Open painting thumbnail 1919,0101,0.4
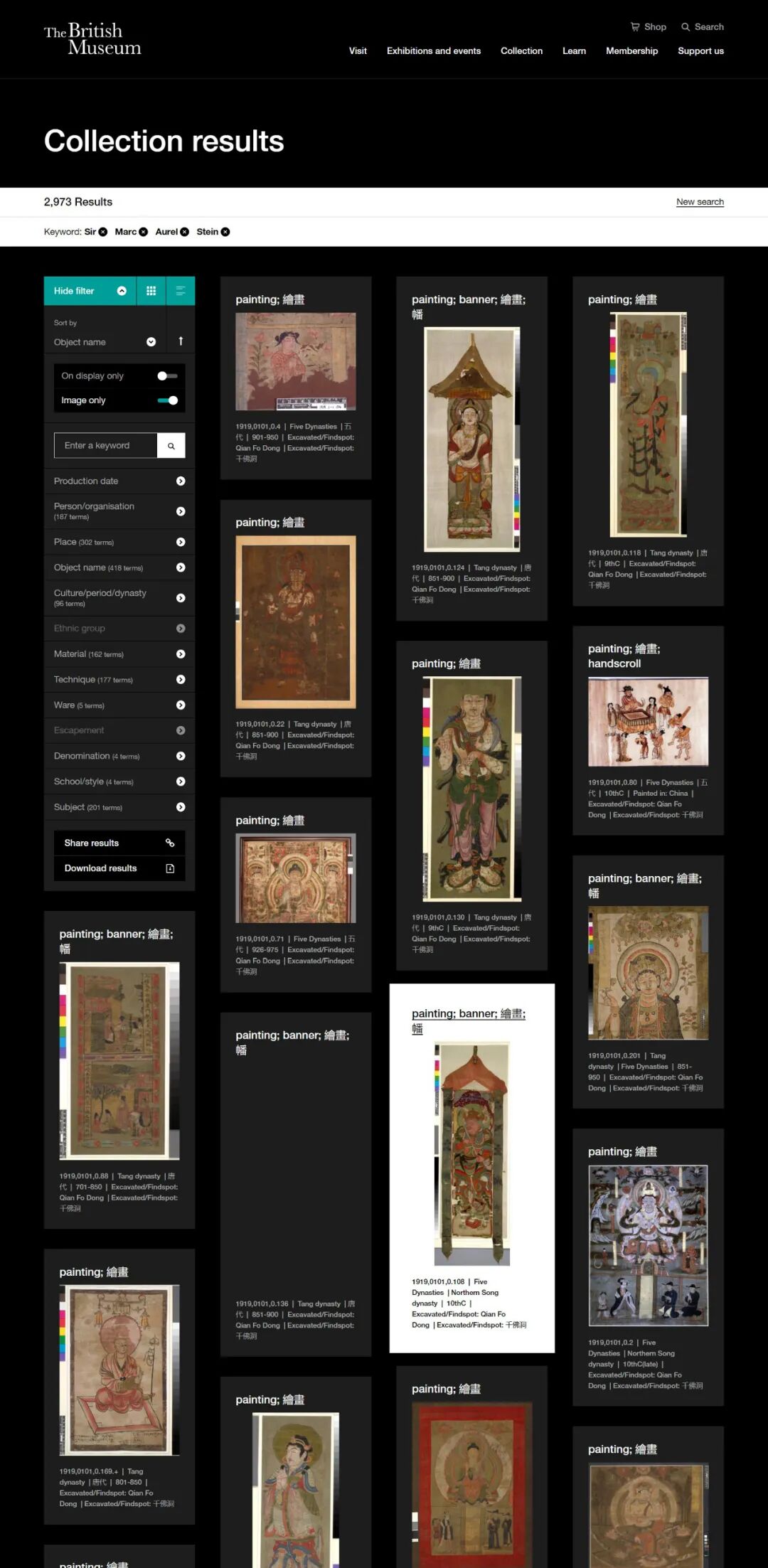Screen dimensions: 768x1568 (x=296, y=361)
